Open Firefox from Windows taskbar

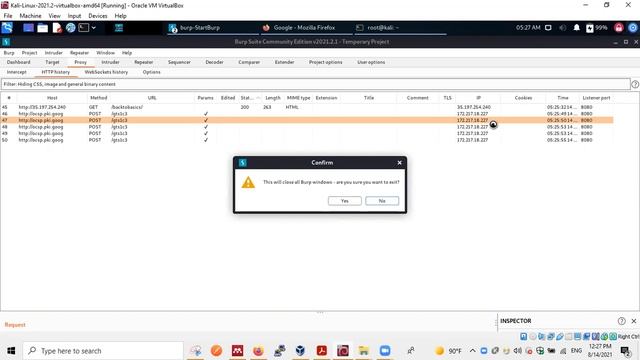[258, 351]
